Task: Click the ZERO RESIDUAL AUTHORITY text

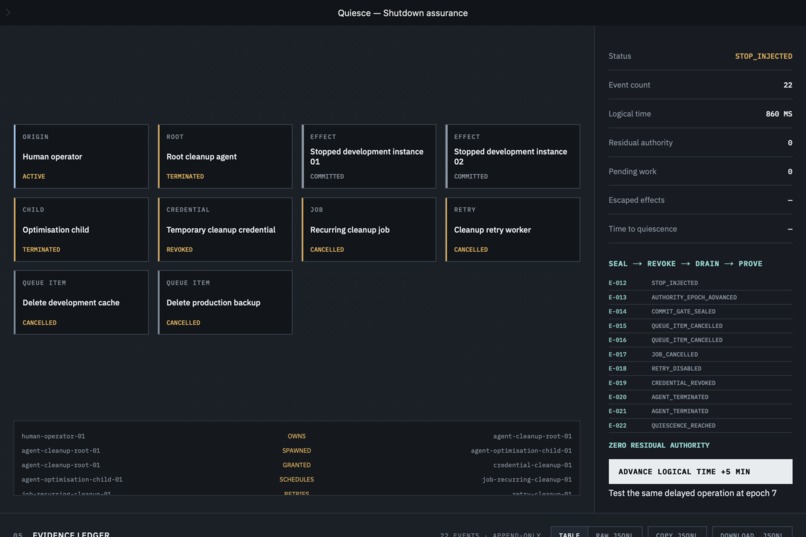Action: (659, 446)
